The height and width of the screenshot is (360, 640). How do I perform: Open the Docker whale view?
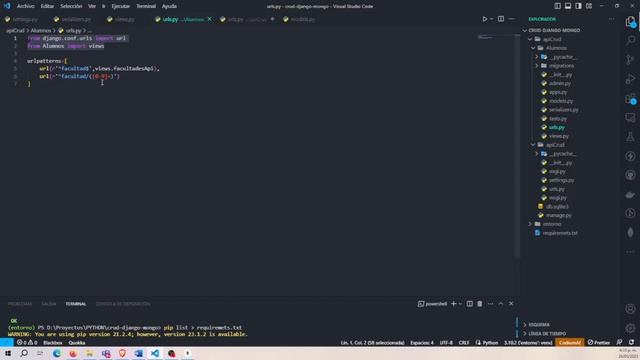point(630,195)
